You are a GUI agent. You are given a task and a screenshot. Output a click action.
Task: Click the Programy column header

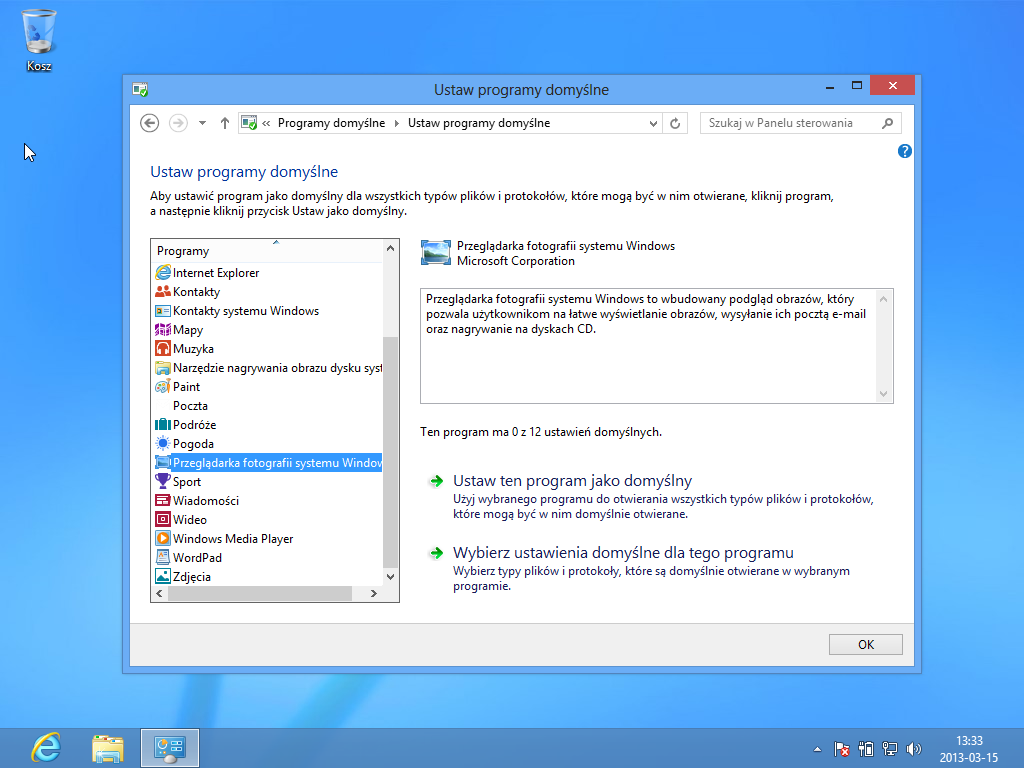tap(266, 251)
